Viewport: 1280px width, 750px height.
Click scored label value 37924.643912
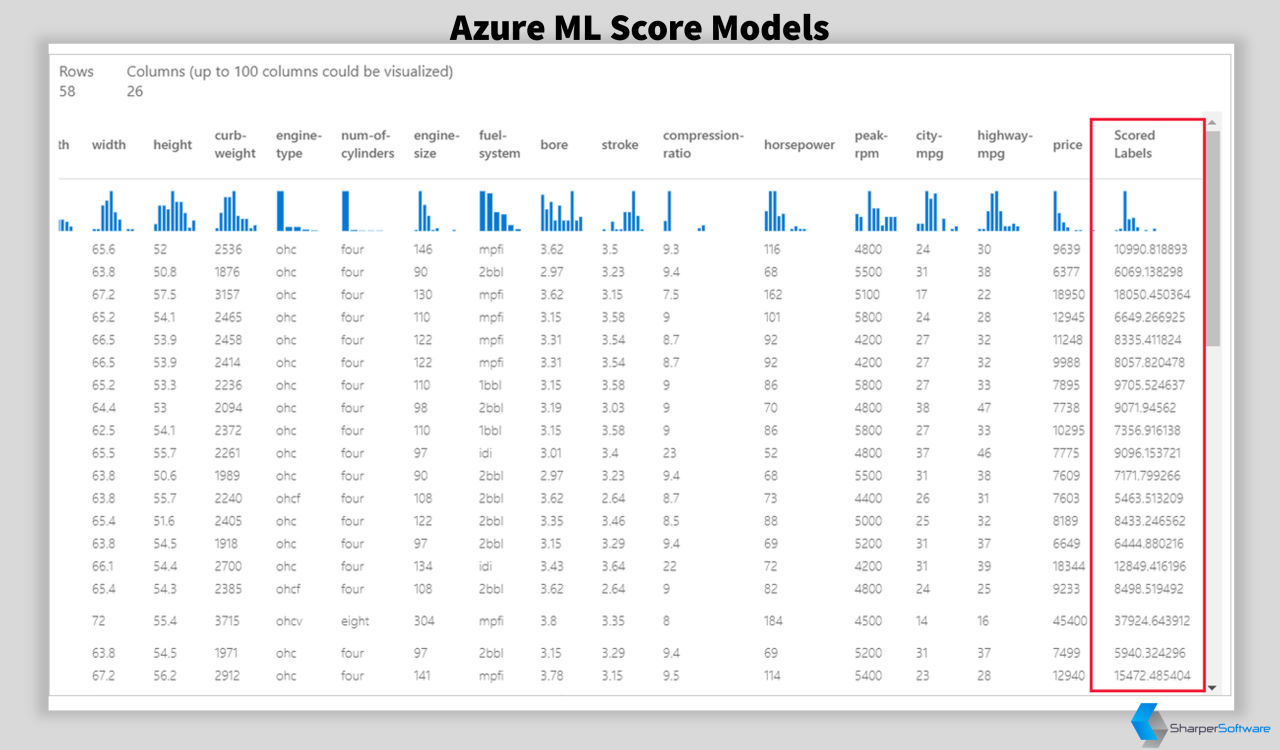(x=1152, y=621)
